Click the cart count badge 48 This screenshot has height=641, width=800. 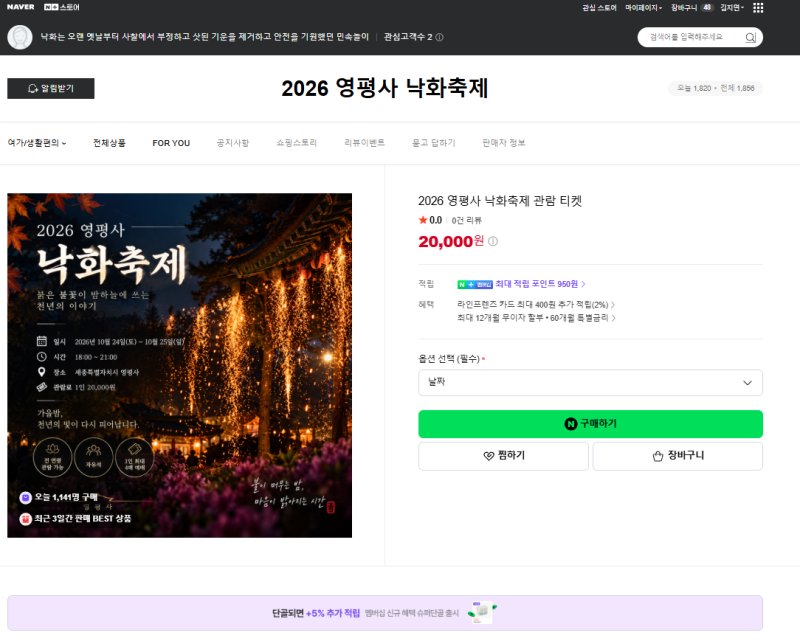[707, 7]
